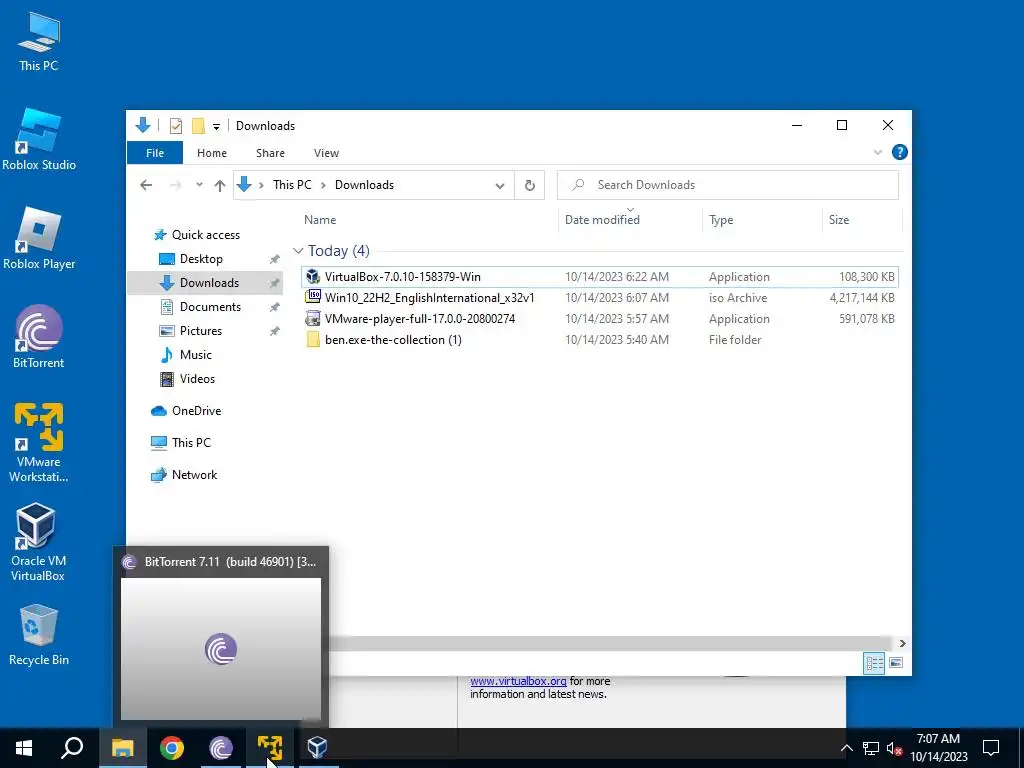Viewport: 1024px width, 768px height.
Task: Refresh the Downloads folder view
Action: [530, 185]
